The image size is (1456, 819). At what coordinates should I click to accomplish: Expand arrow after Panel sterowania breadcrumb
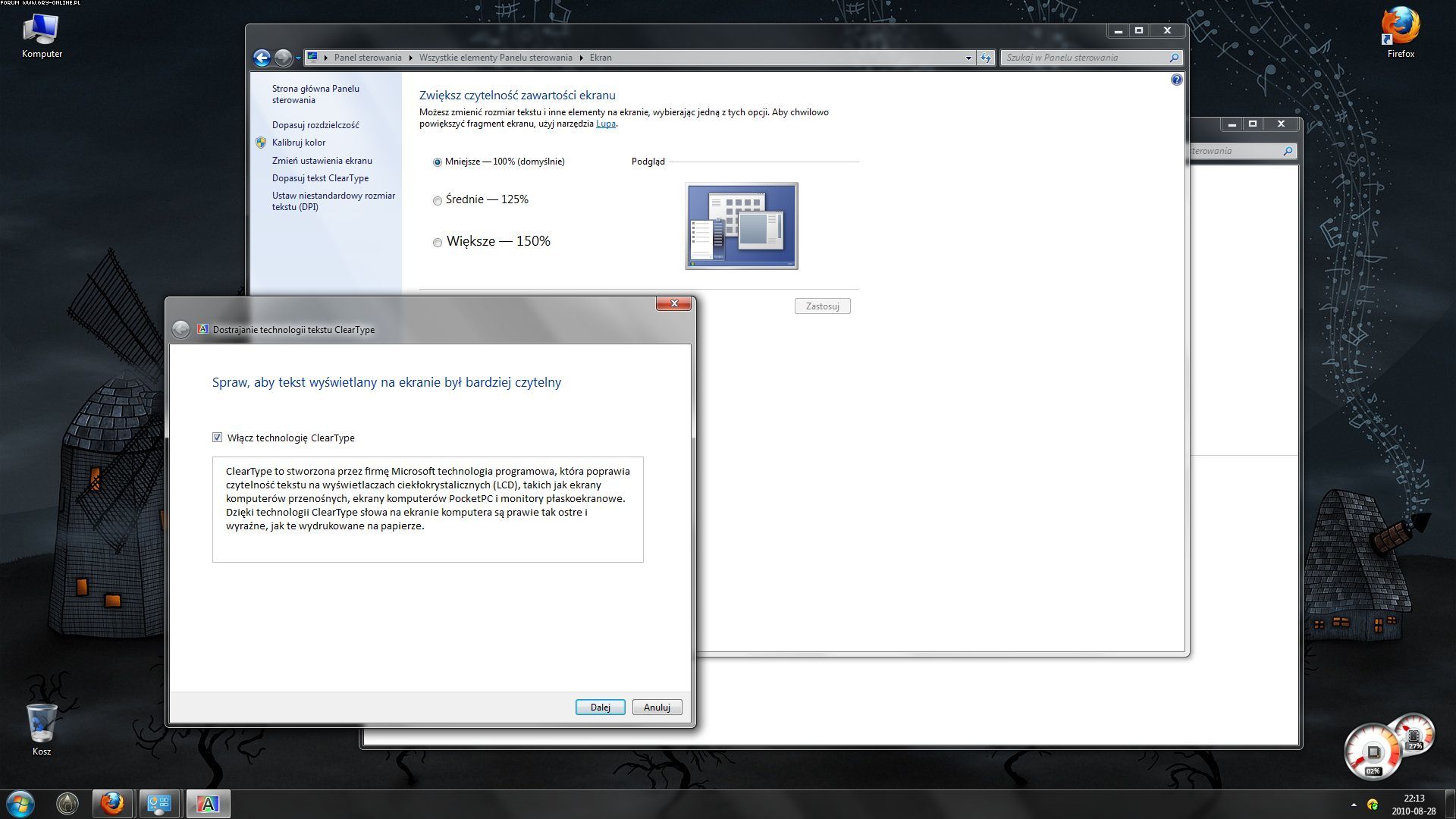click(411, 58)
